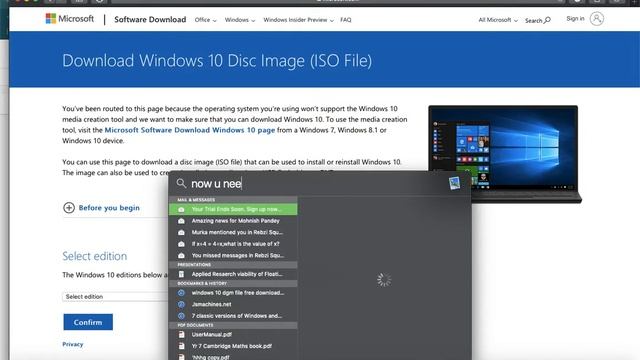Select 'If x+4 = 4+x' mail result
Image resolution: width=640 pixels, height=360 pixels.
click(233, 244)
